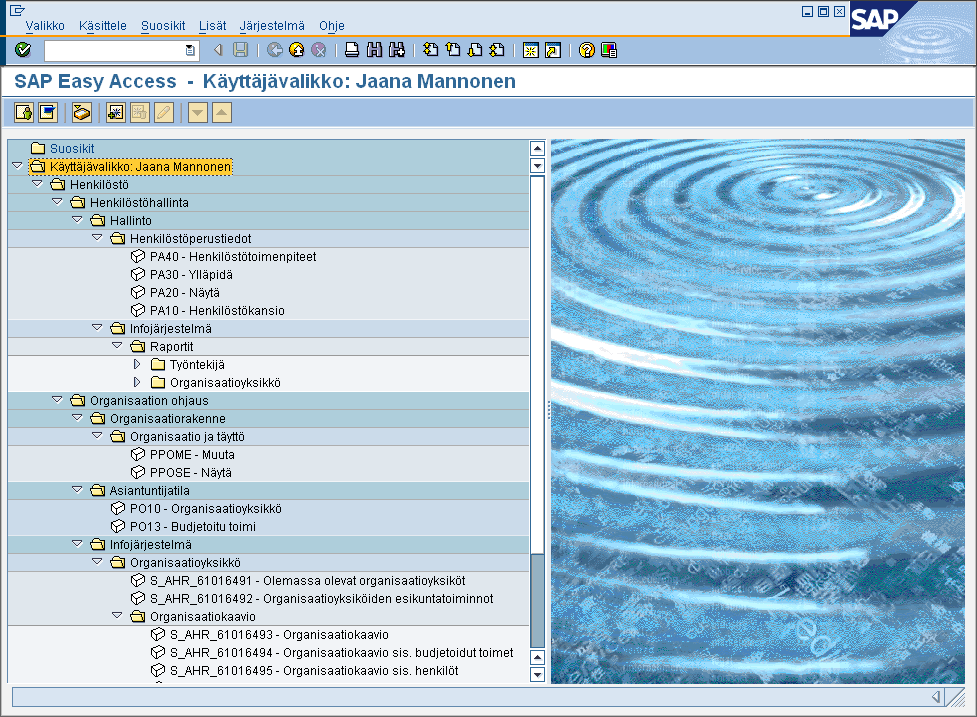Click the Change Favorites pencil icon
Viewport: 977px width, 717px height.
coord(164,113)
